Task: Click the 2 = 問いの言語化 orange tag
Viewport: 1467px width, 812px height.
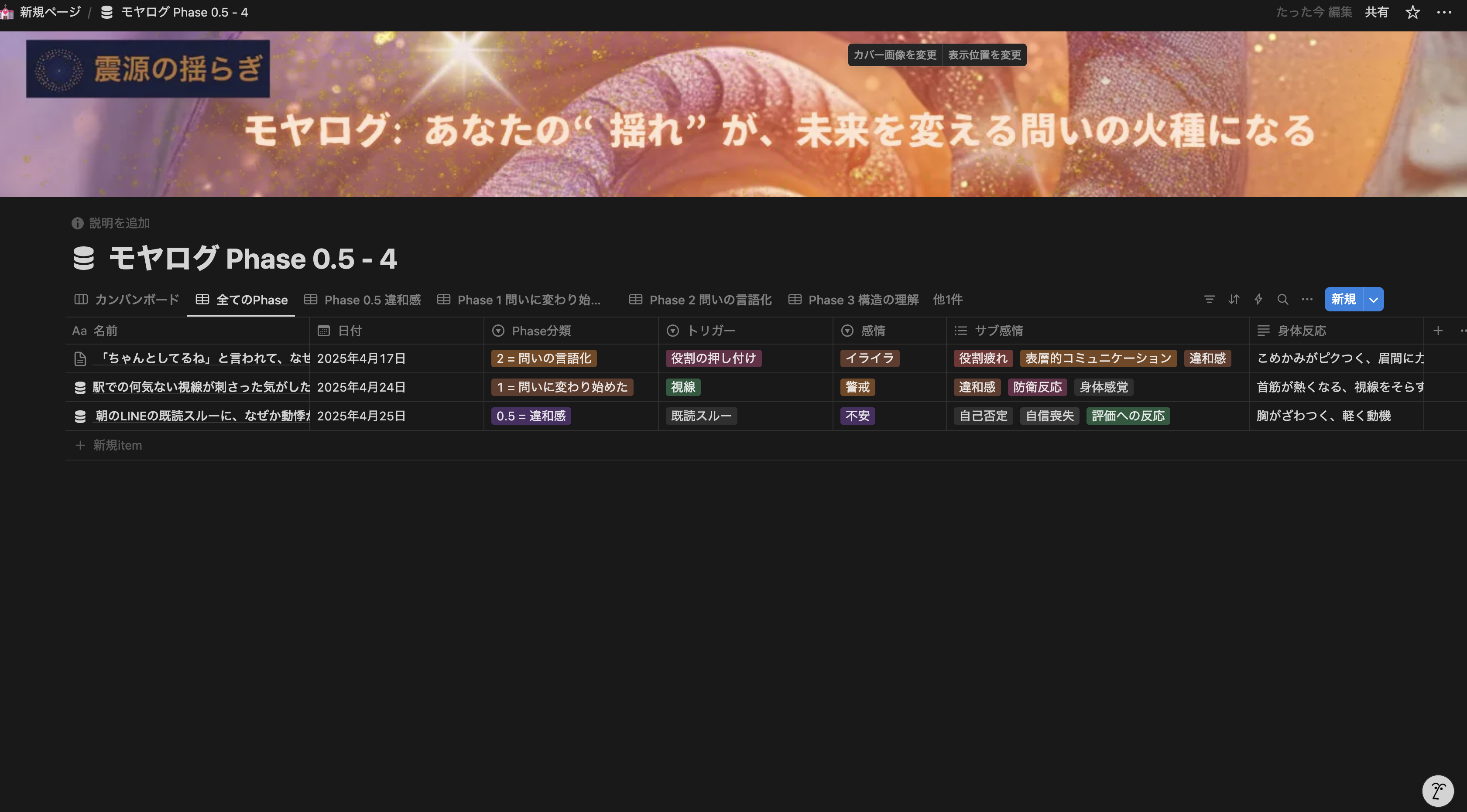Action: [x=544, y=358]
